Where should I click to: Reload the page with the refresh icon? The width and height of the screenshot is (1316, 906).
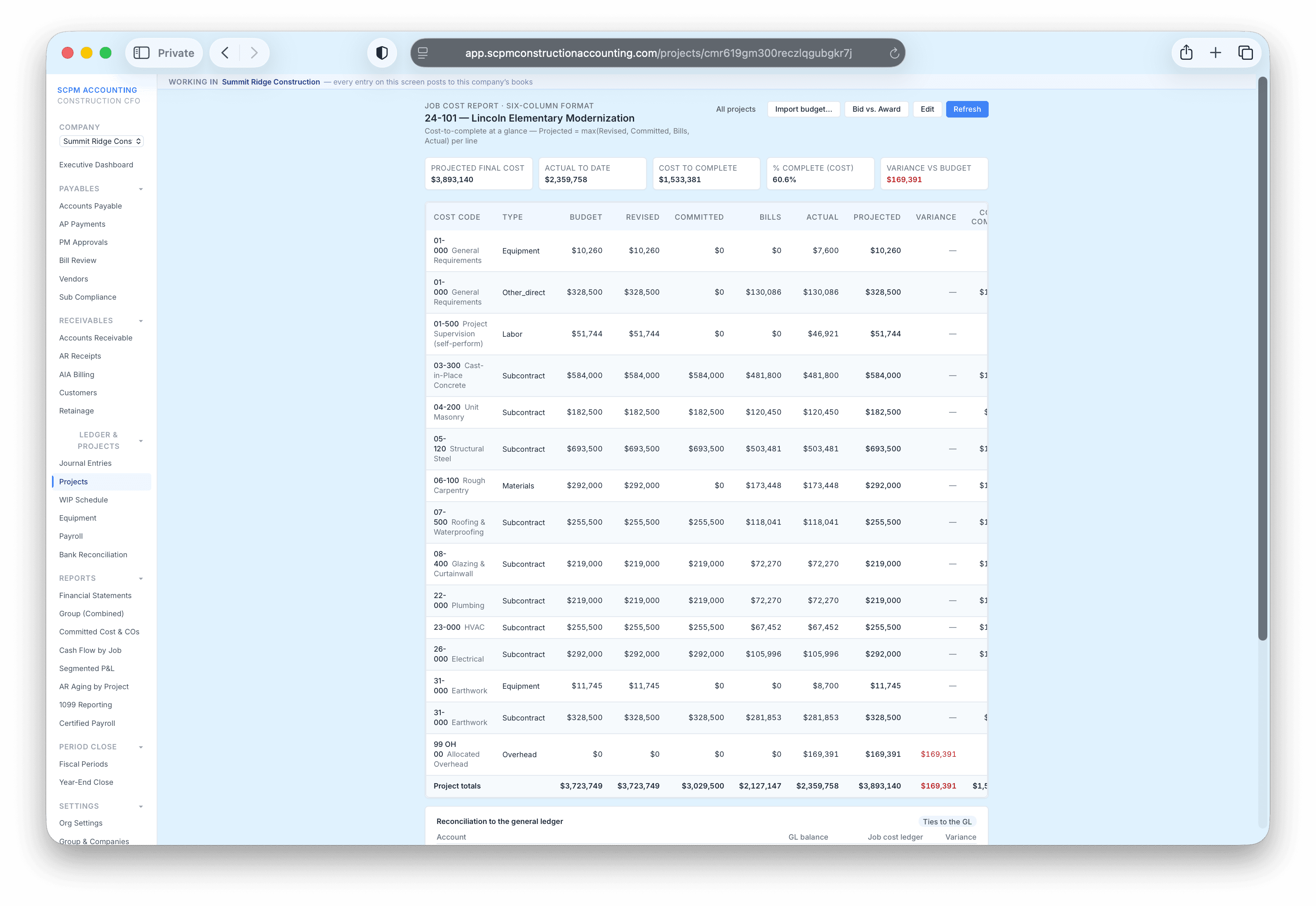coord(894,53)
